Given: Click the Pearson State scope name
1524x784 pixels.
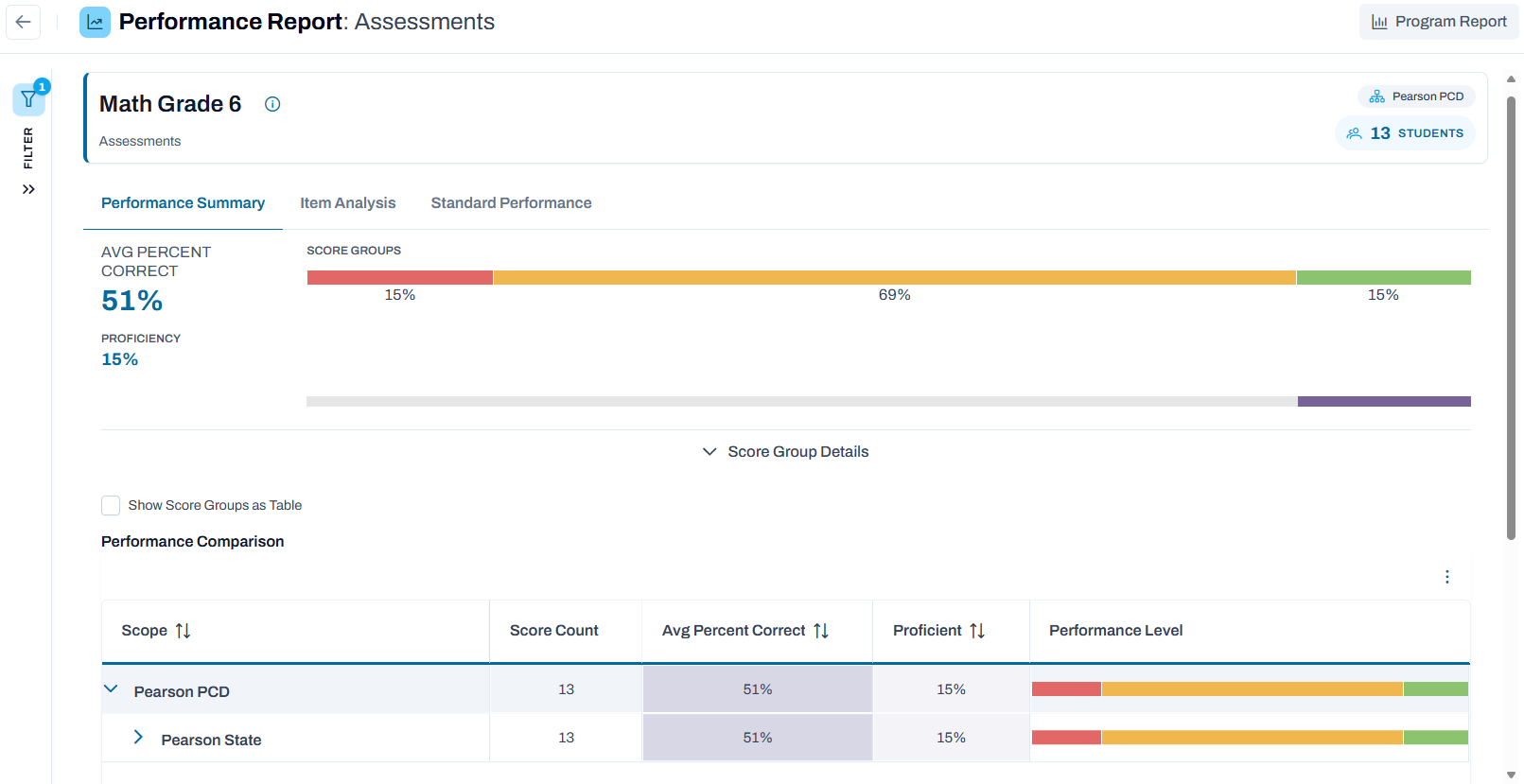Looking at the screenshot, I should point(211,740).
